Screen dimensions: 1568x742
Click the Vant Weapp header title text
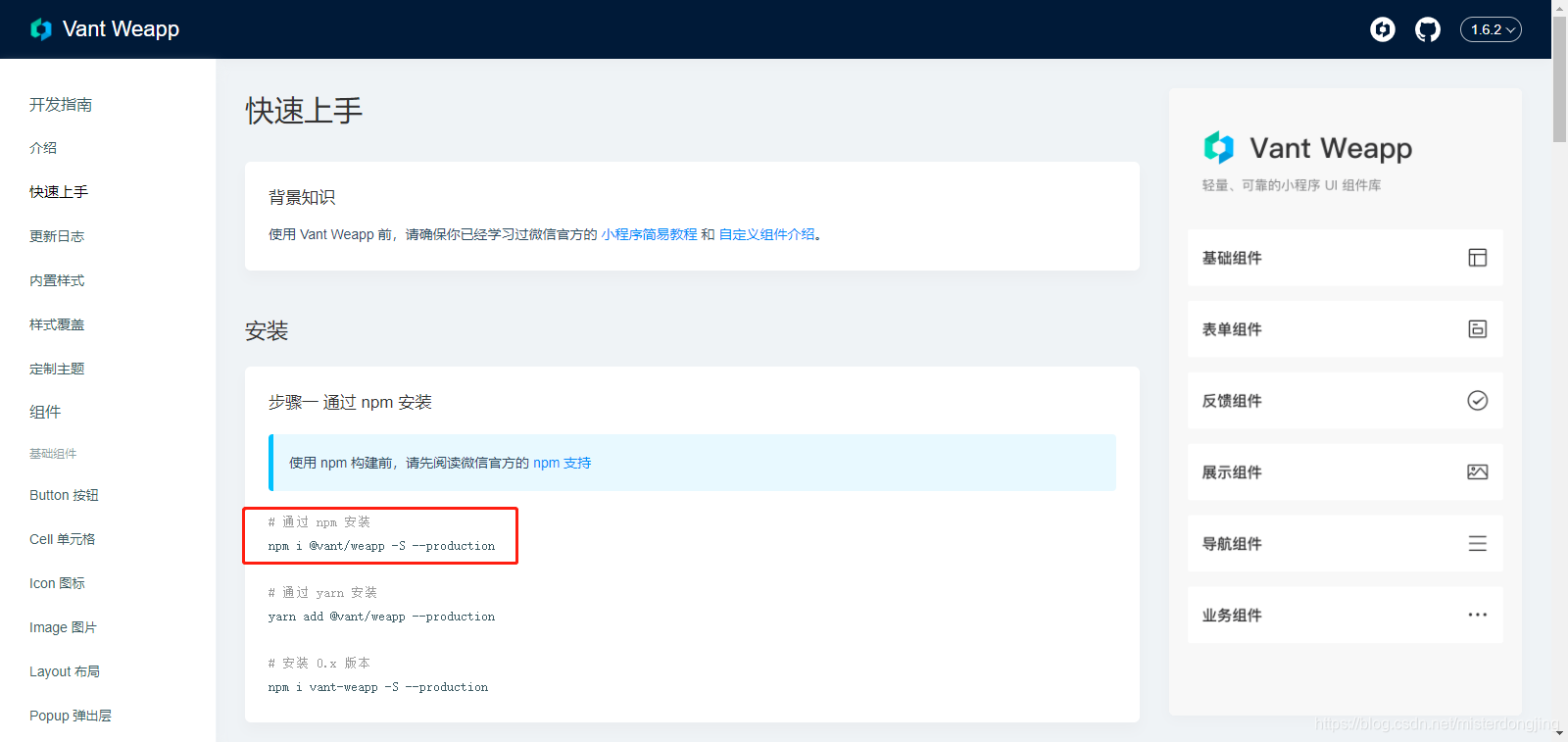pos(121,29)
